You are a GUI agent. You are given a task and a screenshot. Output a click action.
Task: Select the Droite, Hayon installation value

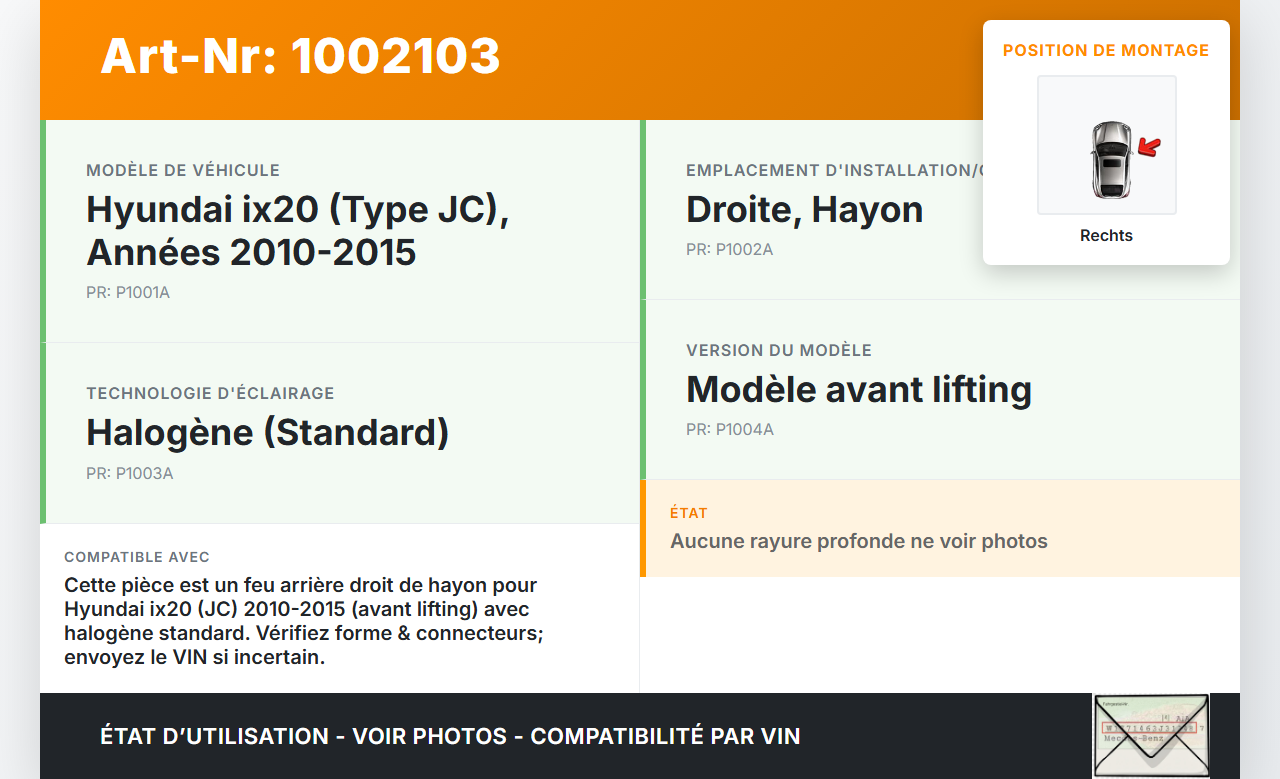pyautogui.click(x=804, y=209)
